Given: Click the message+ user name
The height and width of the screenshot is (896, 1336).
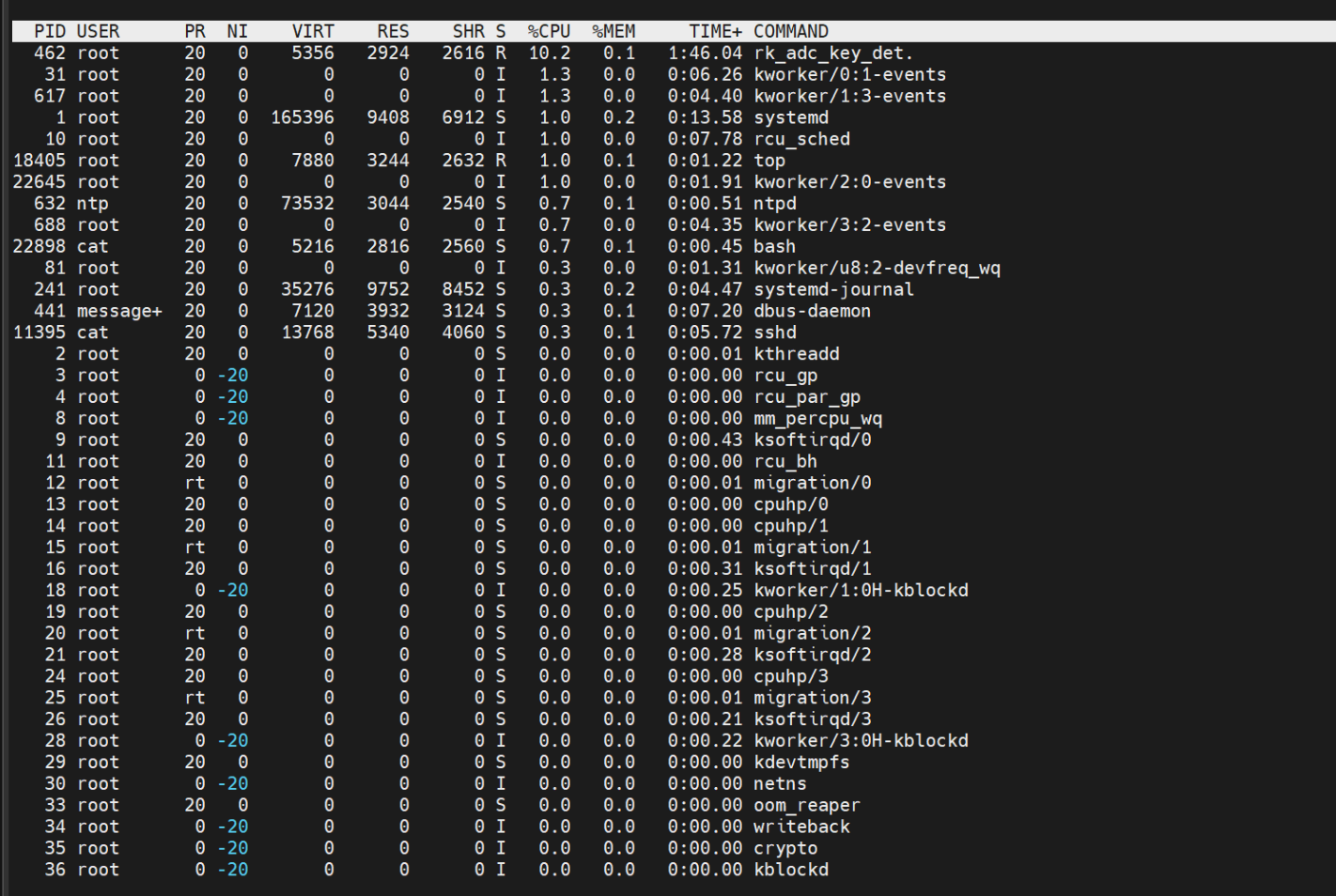Looking at the screenshot, I should (x=119, y=311).
